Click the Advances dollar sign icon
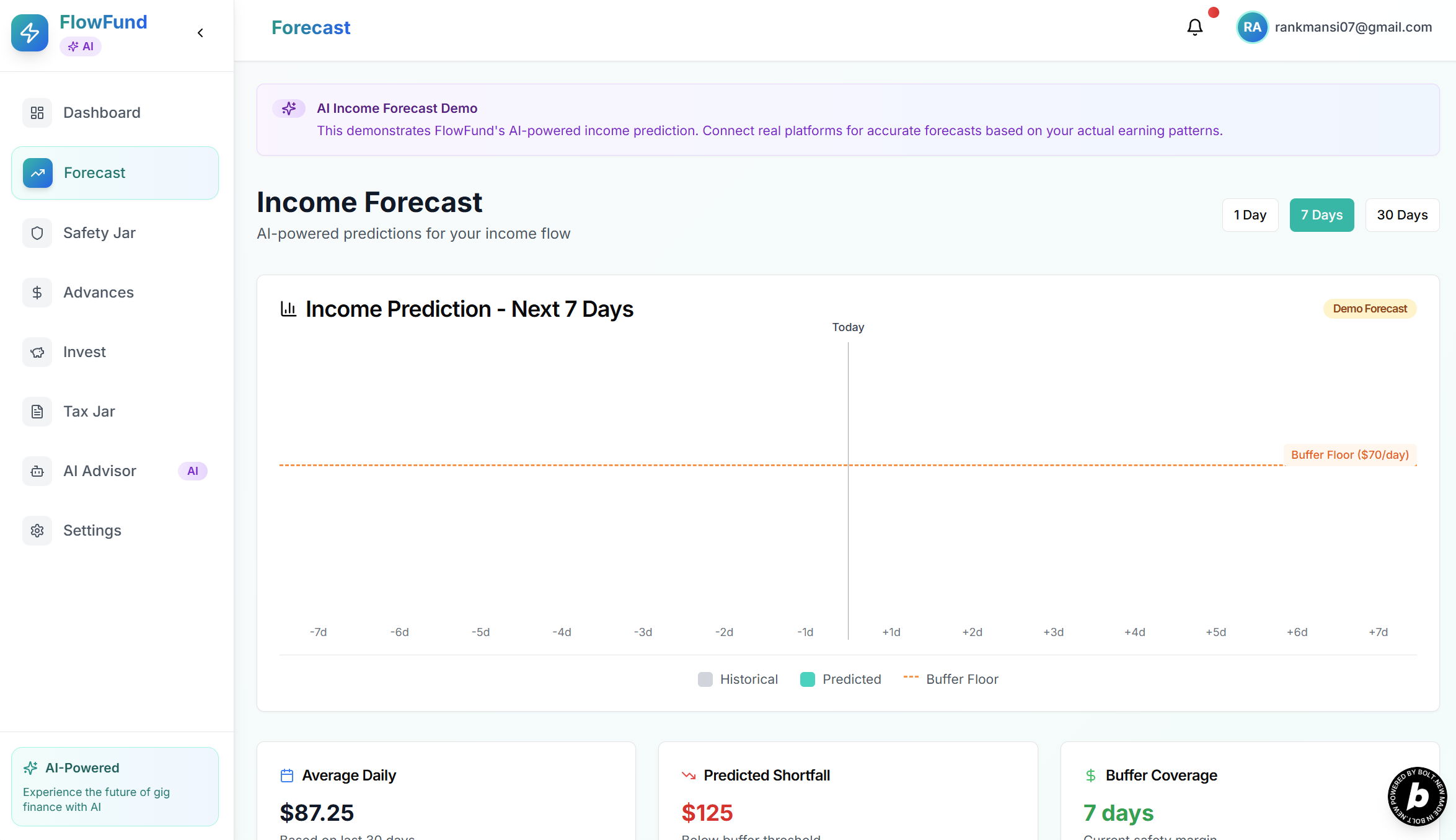This screenshot has height=840, width=1456. (37, 293)
